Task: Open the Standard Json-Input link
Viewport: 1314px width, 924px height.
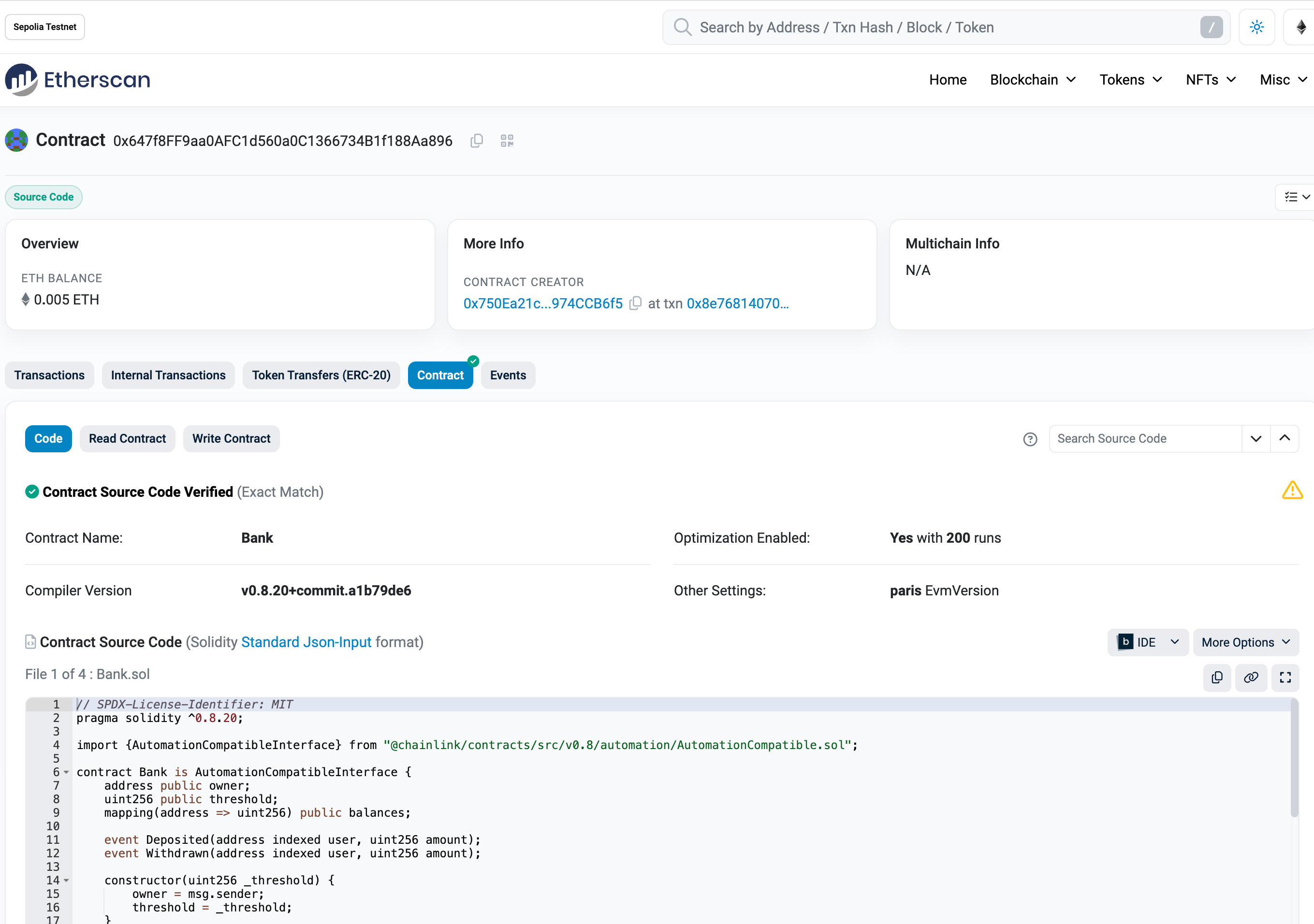Action: (306, 642)
